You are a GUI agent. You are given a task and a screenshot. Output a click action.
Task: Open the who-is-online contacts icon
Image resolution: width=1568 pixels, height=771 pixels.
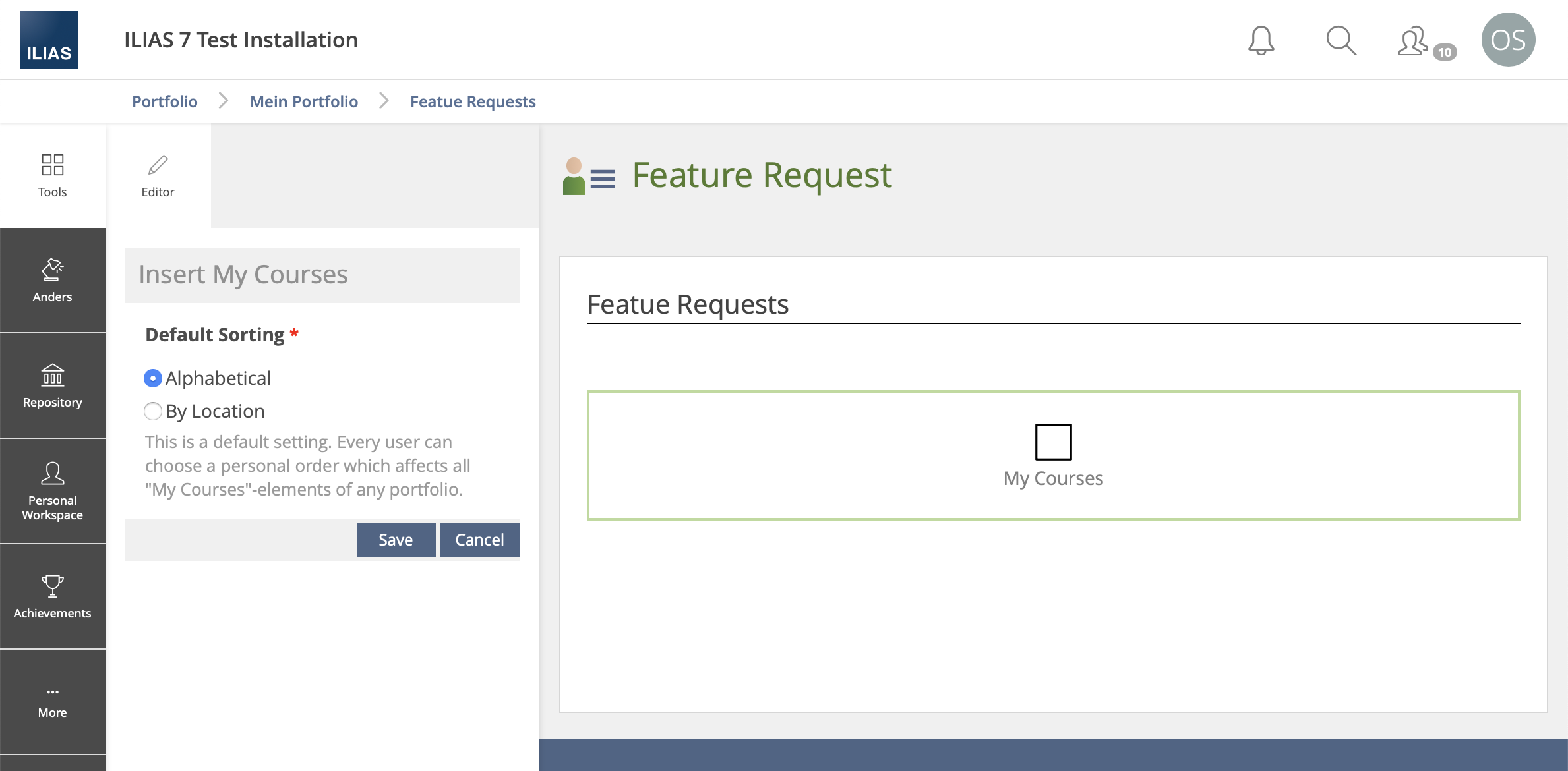[x=1414, y=42]
